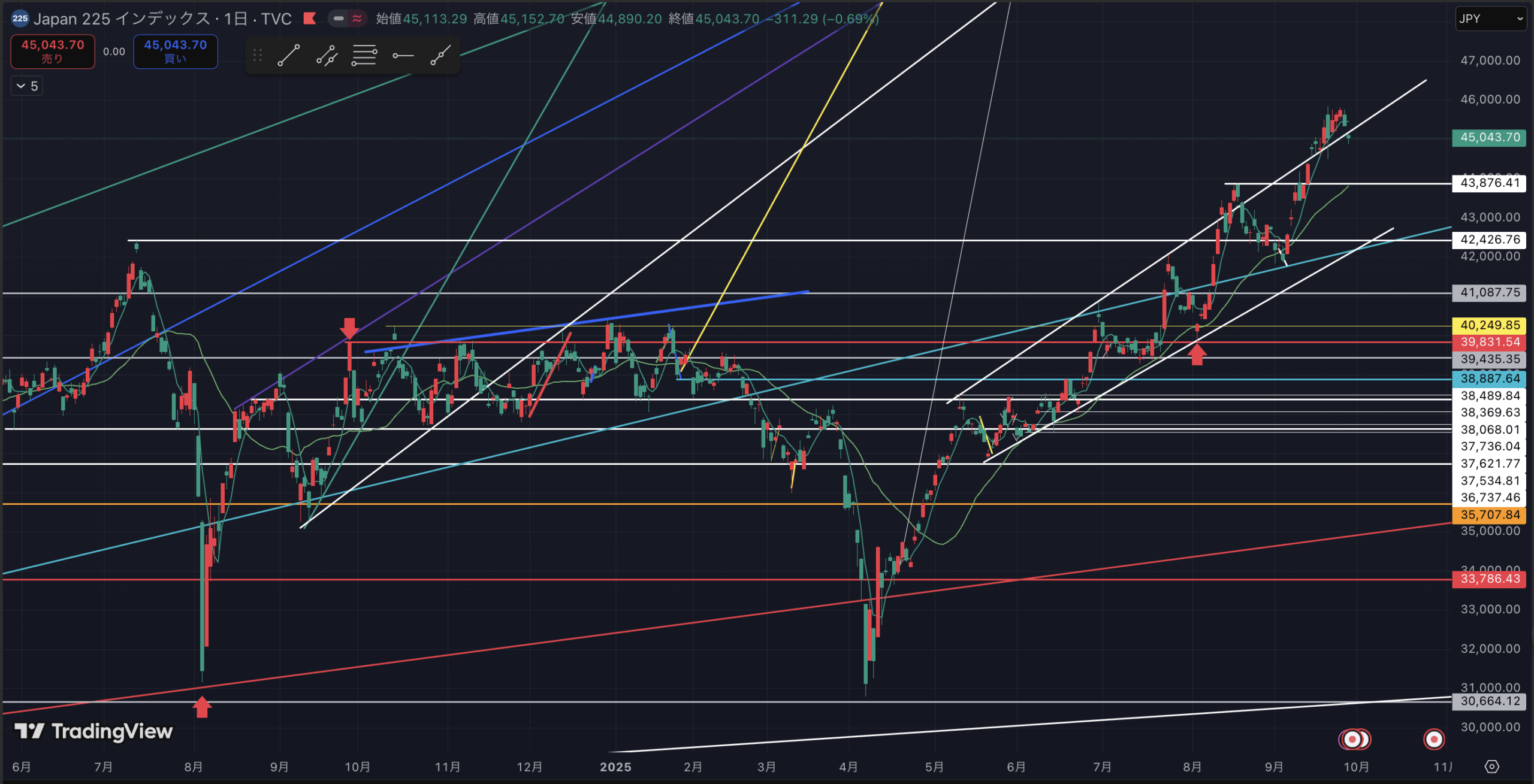The height and width of the screenshot is (784, 1534).
Task: Click the red sell button 45,043.70
Action: [53, 52]
